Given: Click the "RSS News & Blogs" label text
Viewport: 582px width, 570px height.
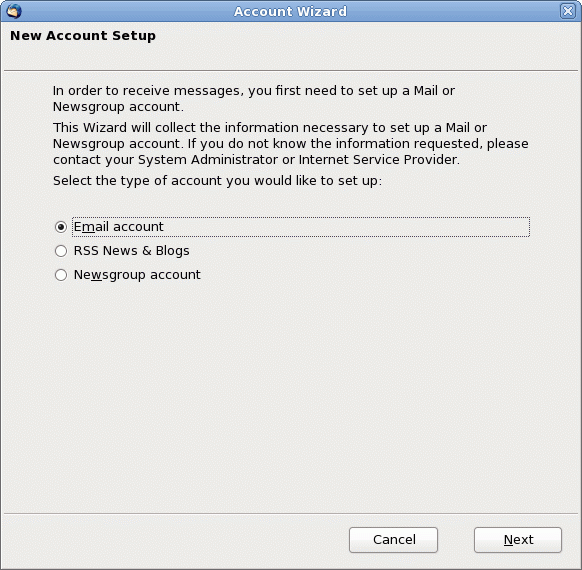Looking at the screenshot, I should tap(131, 250).
